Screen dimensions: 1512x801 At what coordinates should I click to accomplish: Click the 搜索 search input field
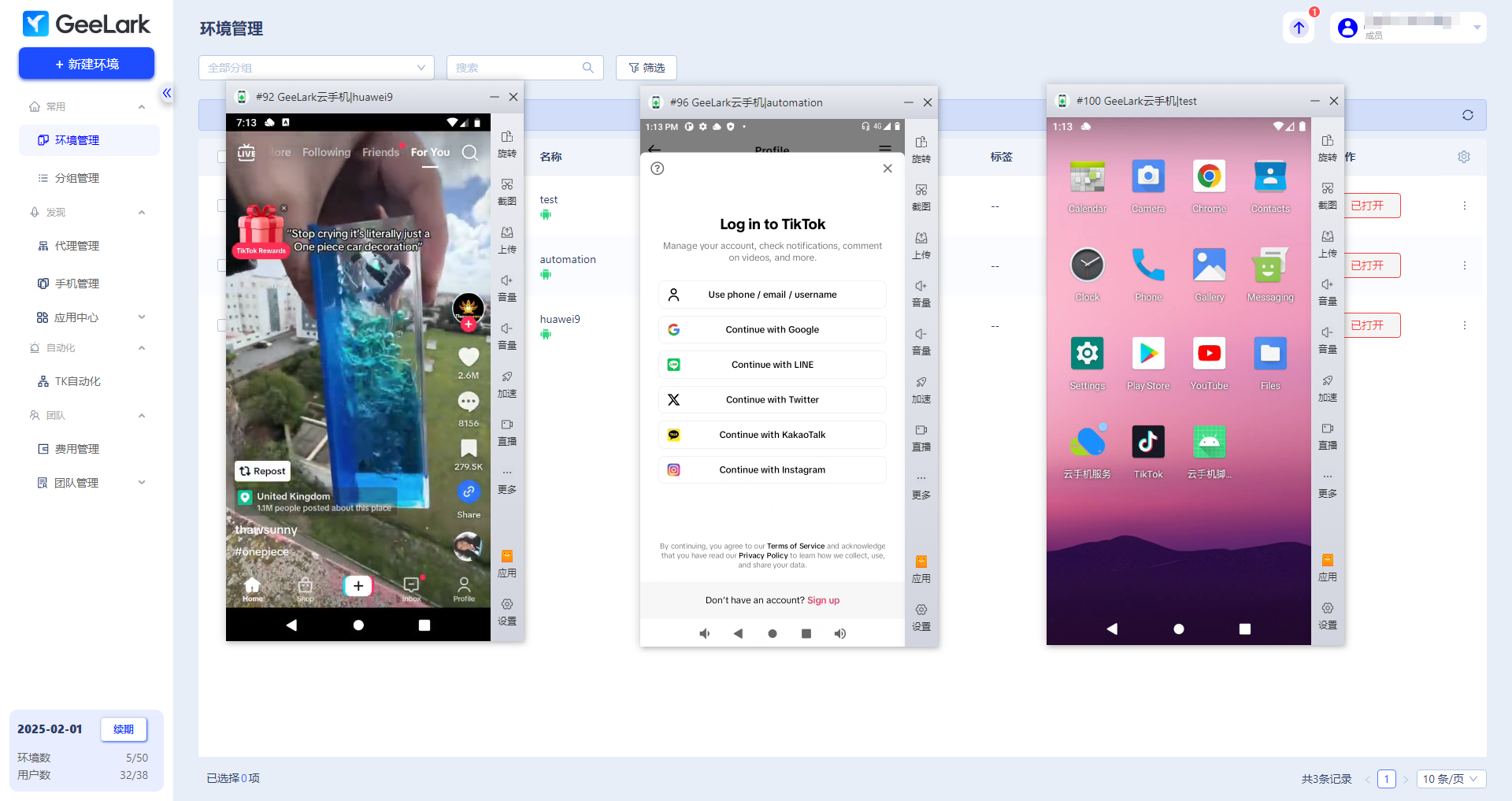(525, 68)
